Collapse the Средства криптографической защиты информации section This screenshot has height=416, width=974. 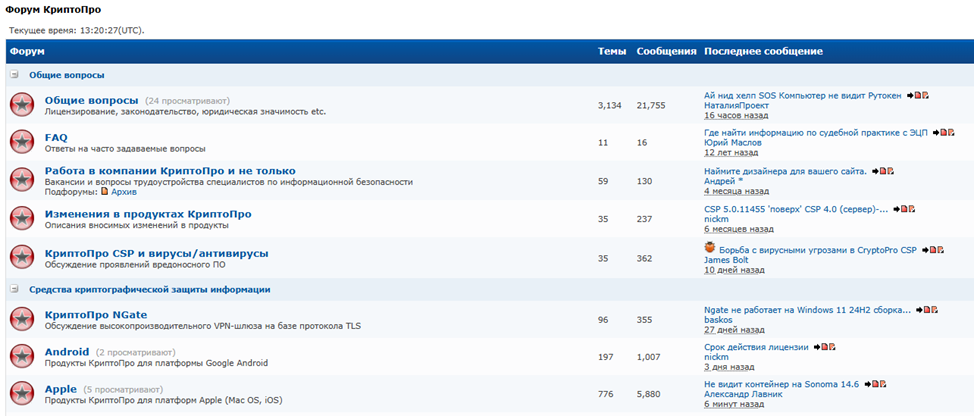(14, 290)
